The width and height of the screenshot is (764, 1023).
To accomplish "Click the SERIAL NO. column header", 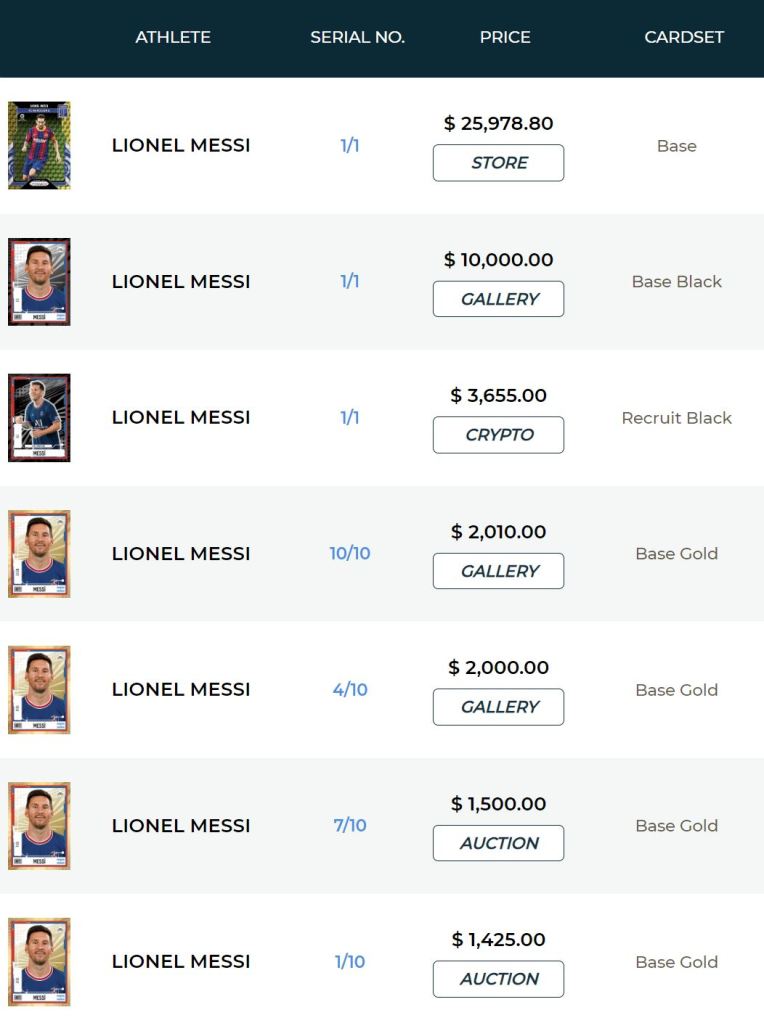I will point(357,37).
